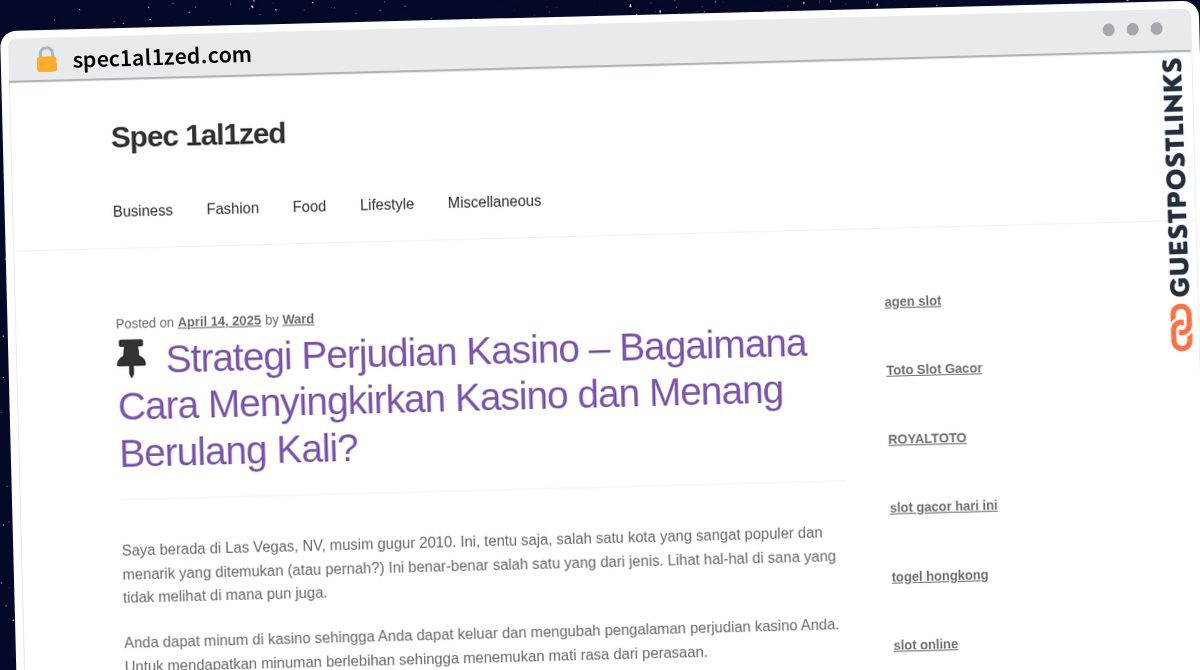
Task: Open the Toto Slot Gacor link
Action: (x=934, y=369)
